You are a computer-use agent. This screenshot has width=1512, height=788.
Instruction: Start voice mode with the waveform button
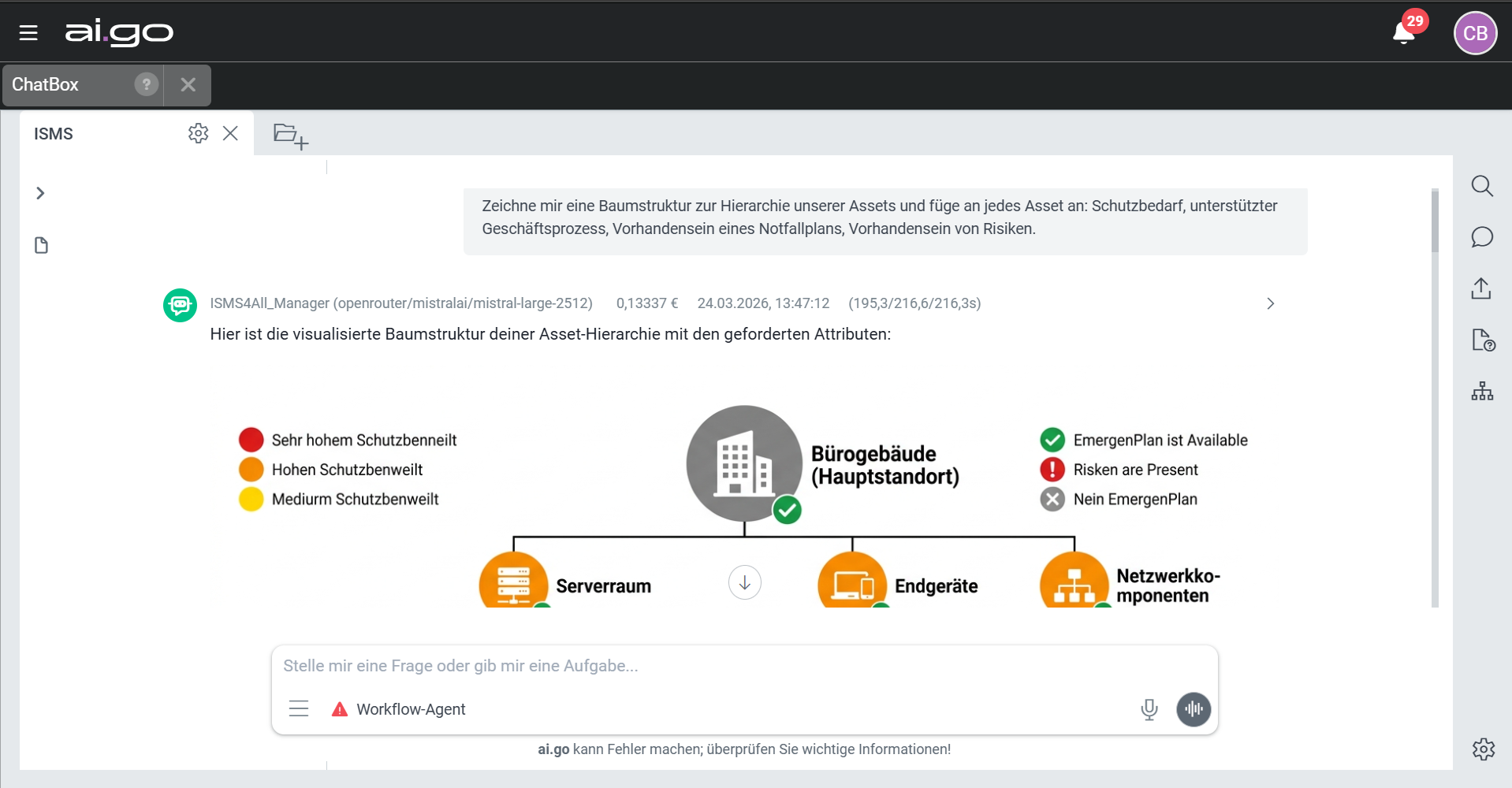(x=1194, y=709)
